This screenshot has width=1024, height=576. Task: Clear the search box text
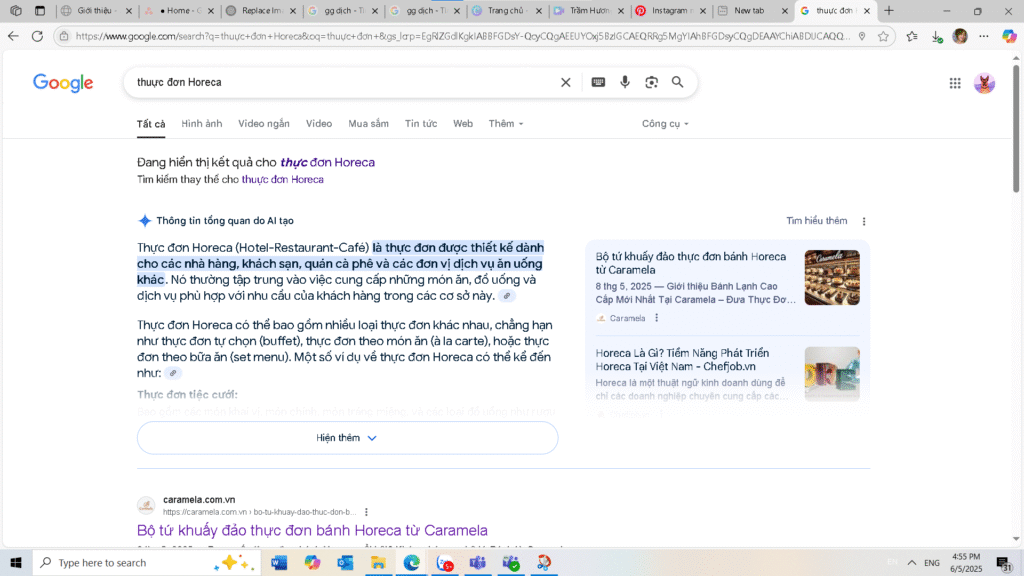tap(566, 82)
